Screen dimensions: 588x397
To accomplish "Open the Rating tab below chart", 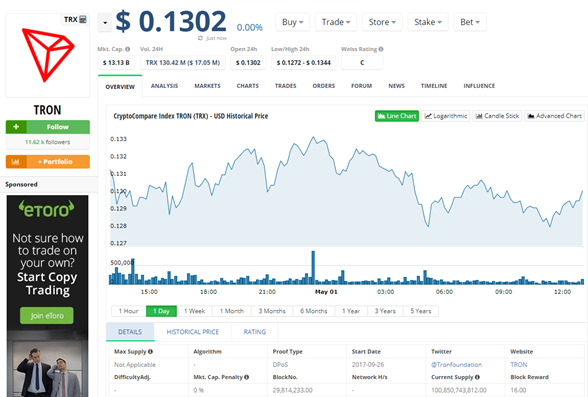I will (255, 332).
